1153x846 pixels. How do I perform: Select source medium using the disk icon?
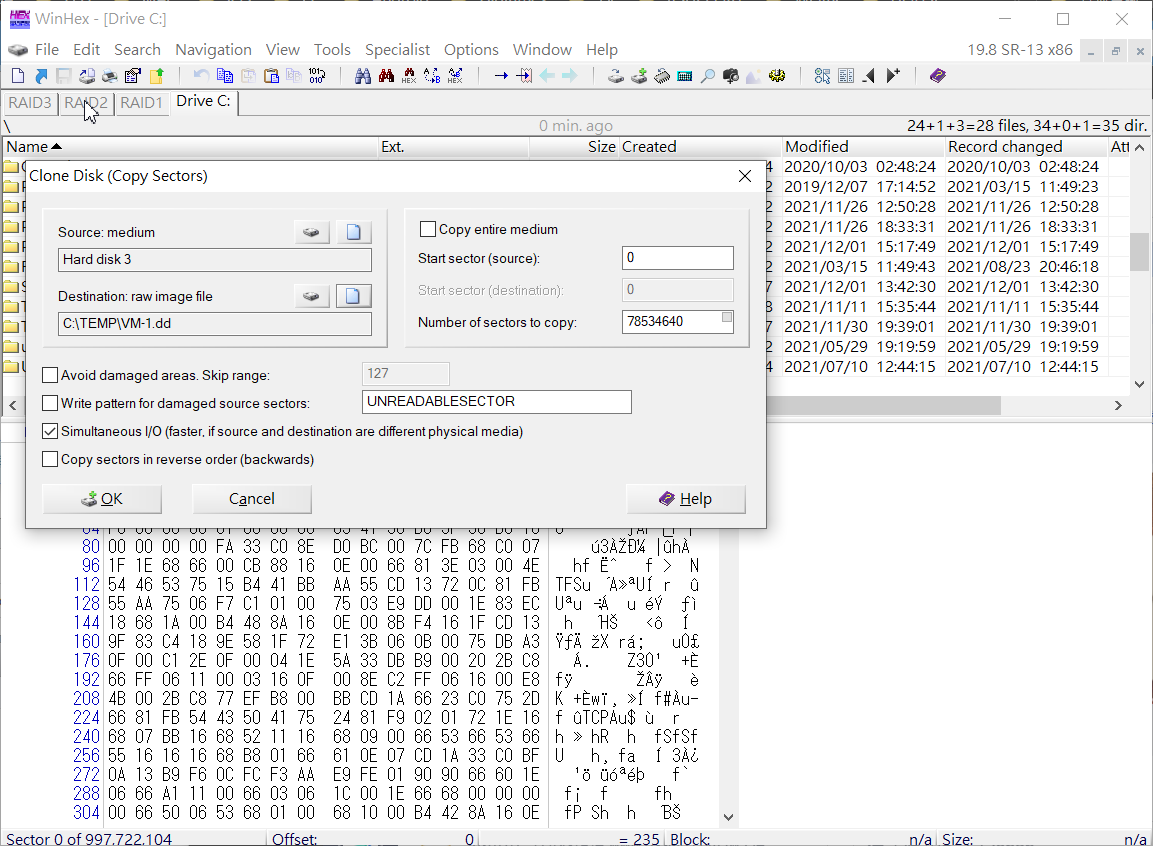click(312, 232)
